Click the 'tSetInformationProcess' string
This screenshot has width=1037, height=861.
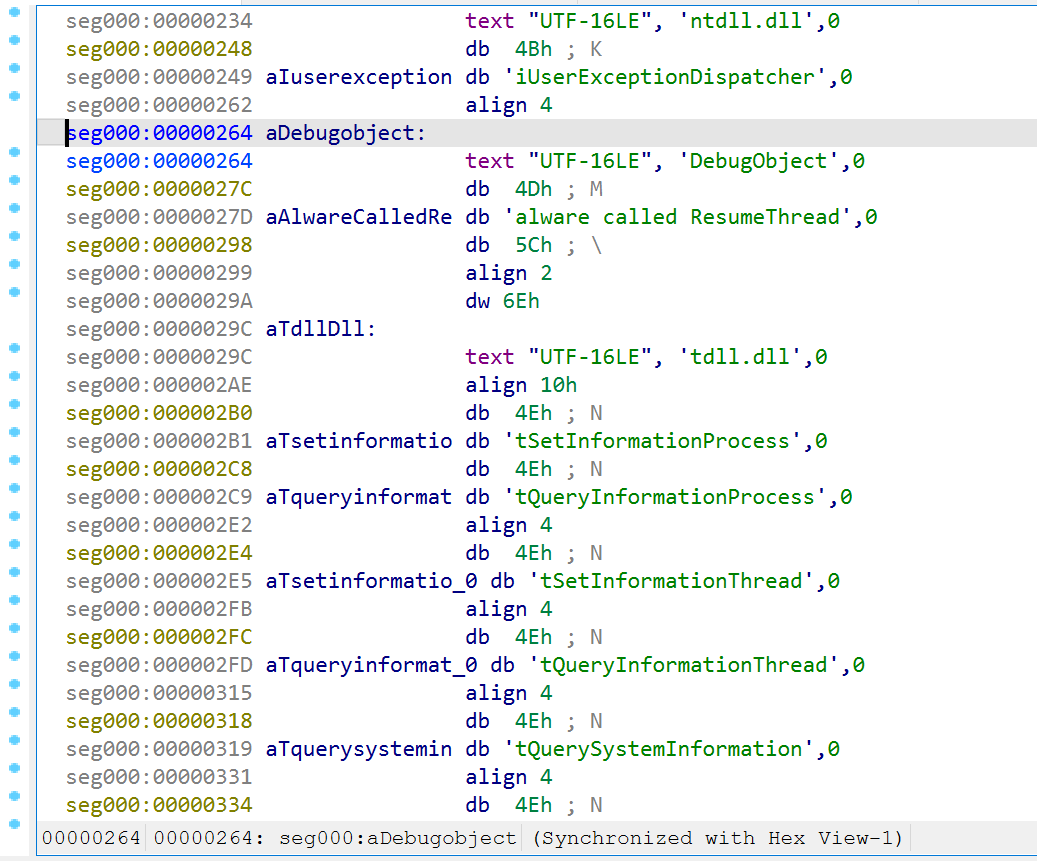[x=653, y=441]
